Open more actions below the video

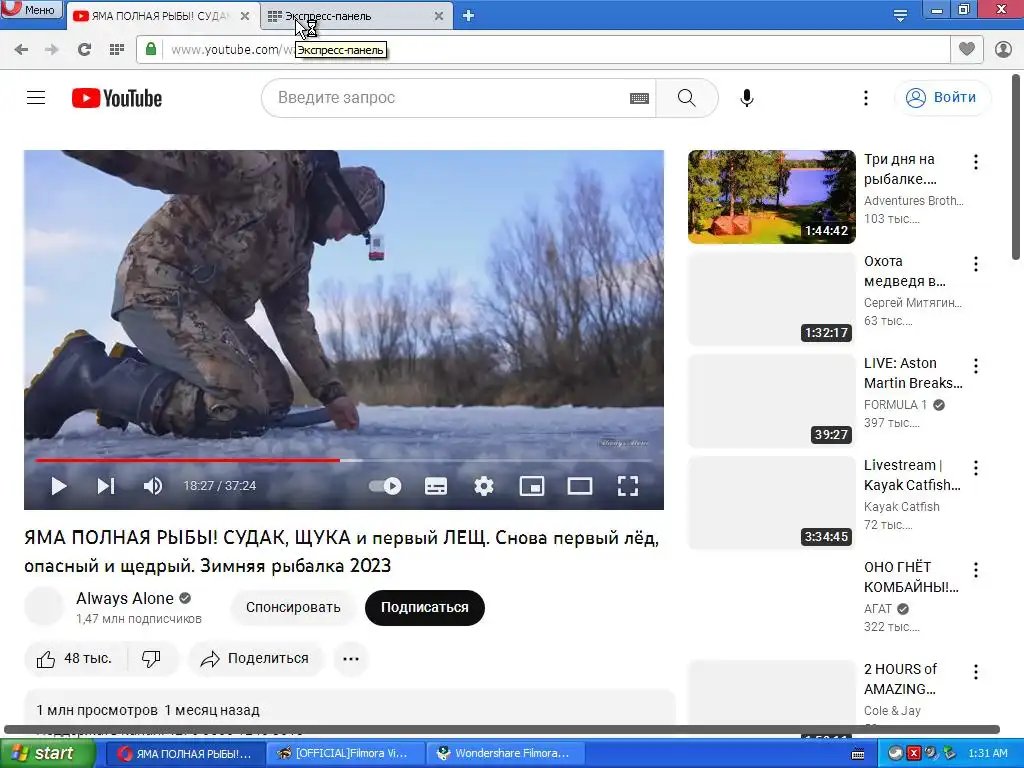tap(351, 658)
